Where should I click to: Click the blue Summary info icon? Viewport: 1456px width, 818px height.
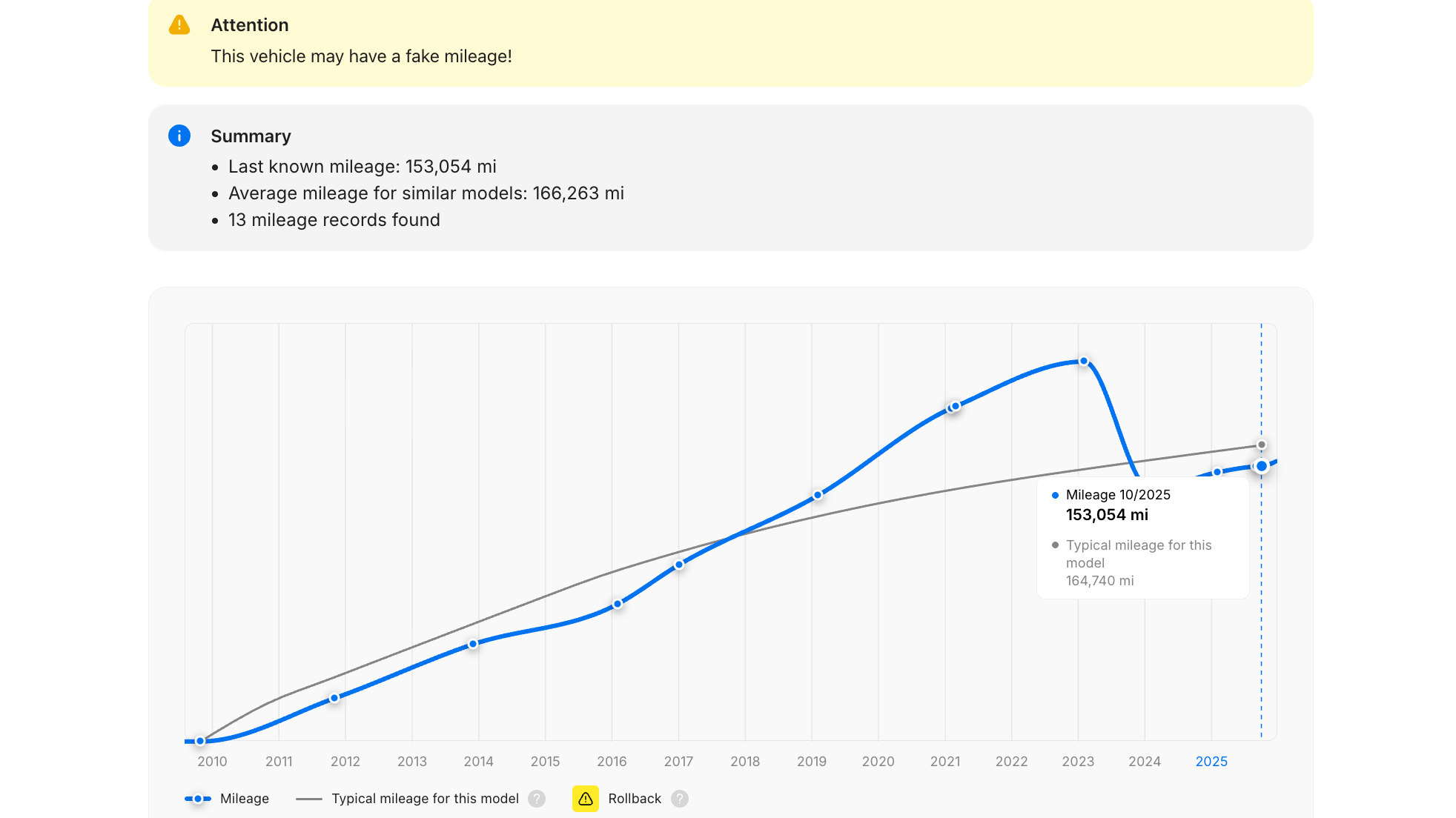click(x=179, y=136)
